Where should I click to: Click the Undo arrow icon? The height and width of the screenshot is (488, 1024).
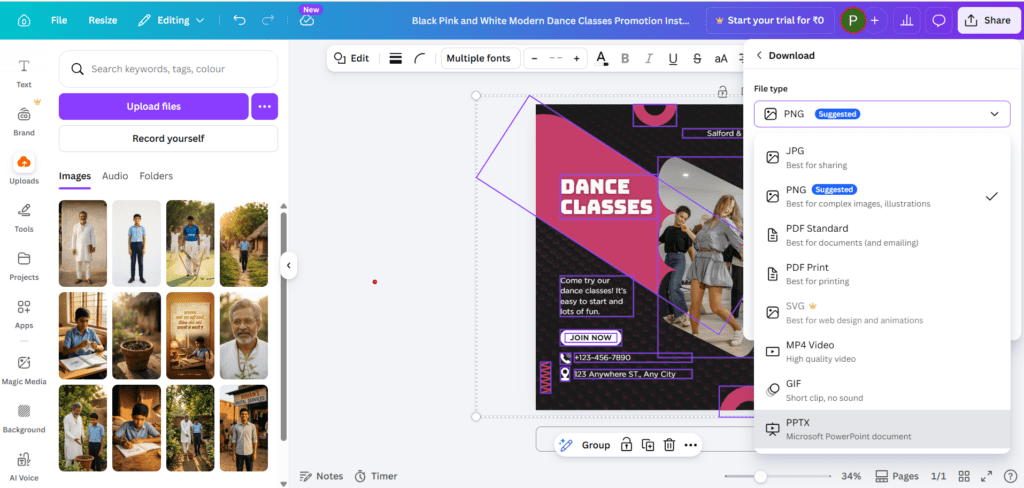tap(238, 20)
